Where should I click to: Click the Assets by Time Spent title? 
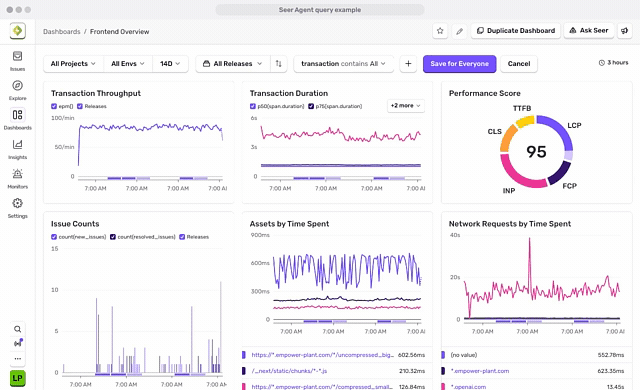[x=289, y=224]
